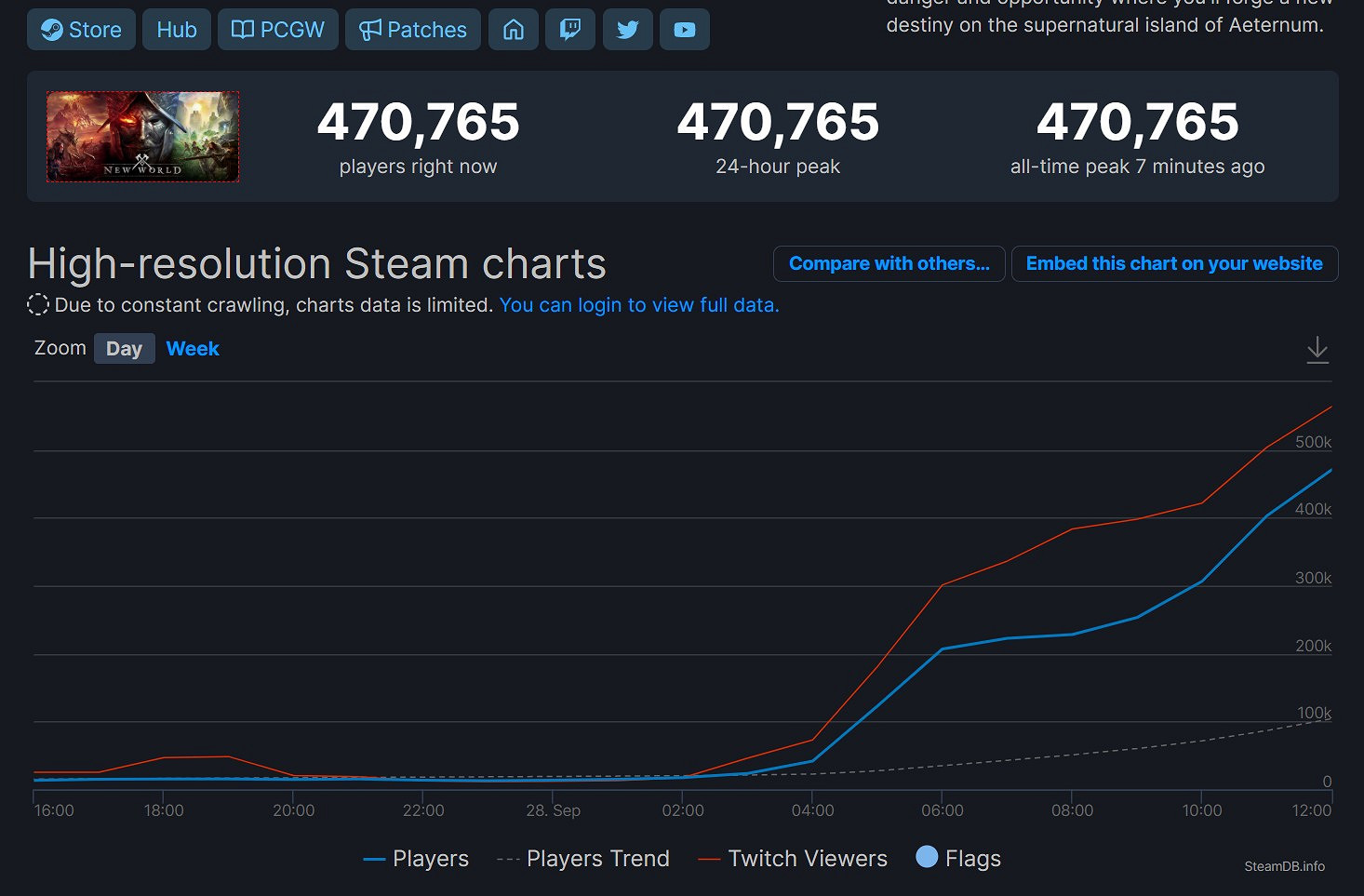
Task: Click Compare with others button
Action: tap(889, 263)
